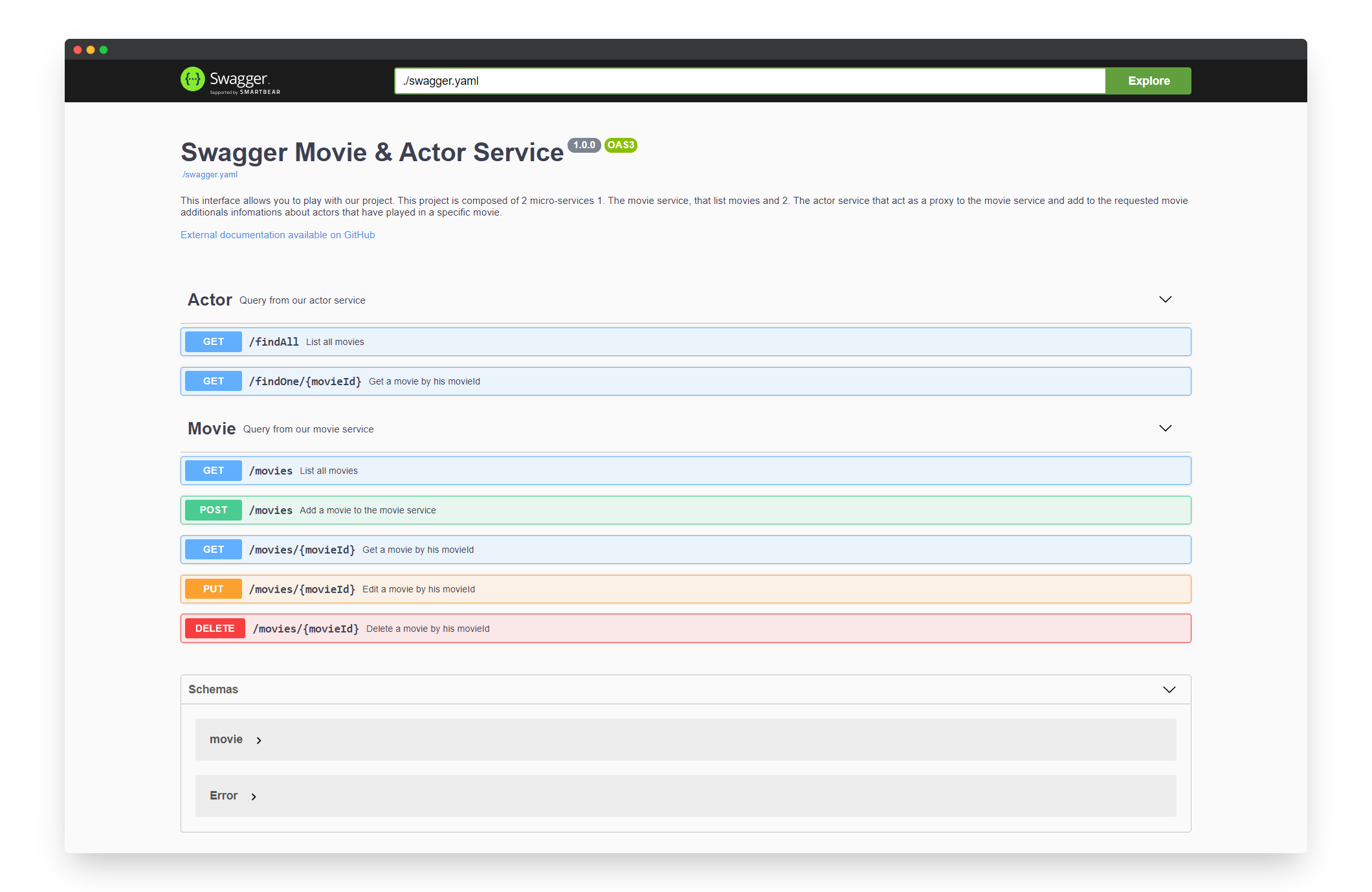Click the Swagger logo icon
The height and width of the screenshot is (892, 1372).
pyautogui.click(x=193, y=80)
